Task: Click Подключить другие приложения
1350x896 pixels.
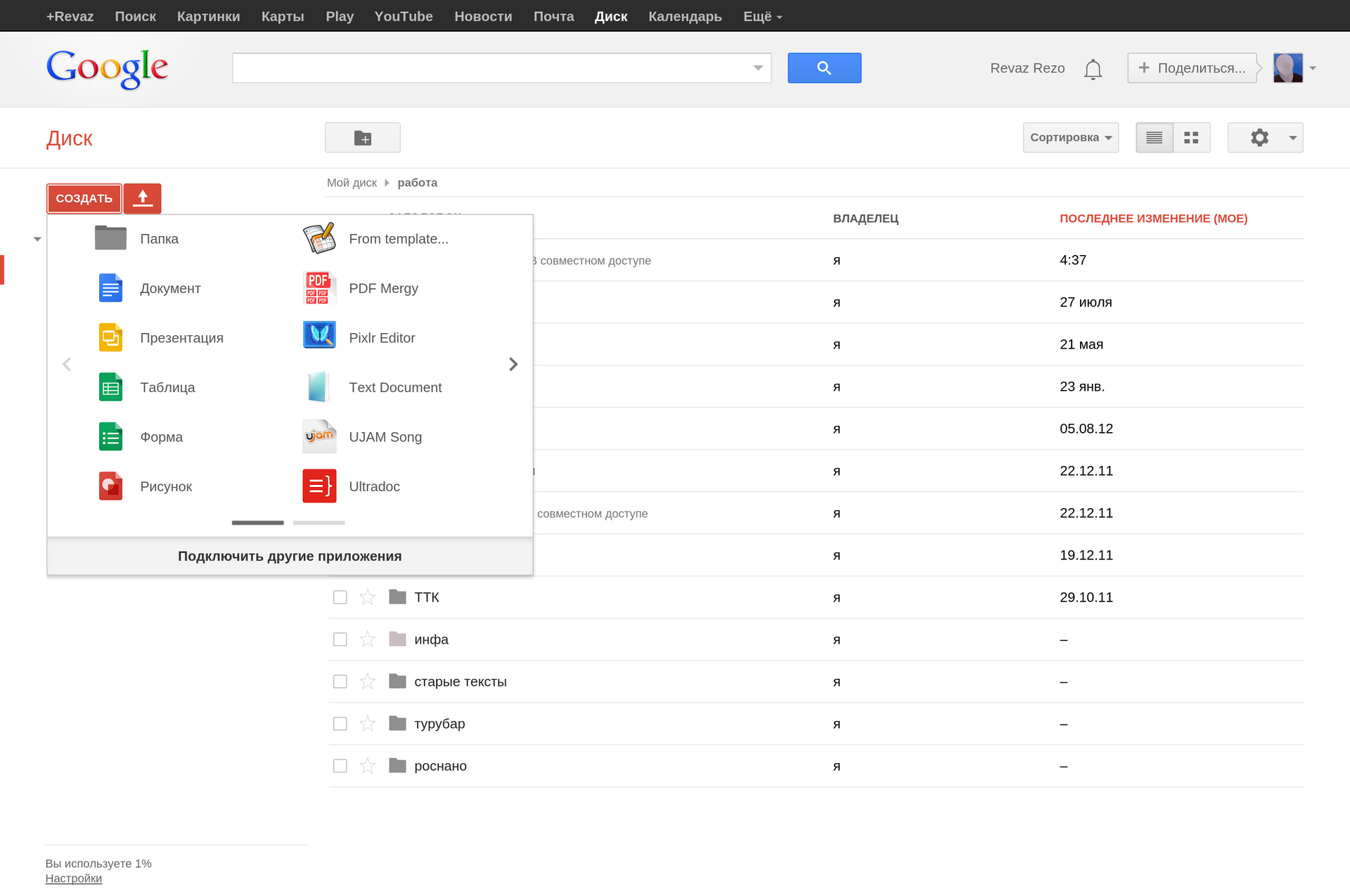Action: [290, 556]
